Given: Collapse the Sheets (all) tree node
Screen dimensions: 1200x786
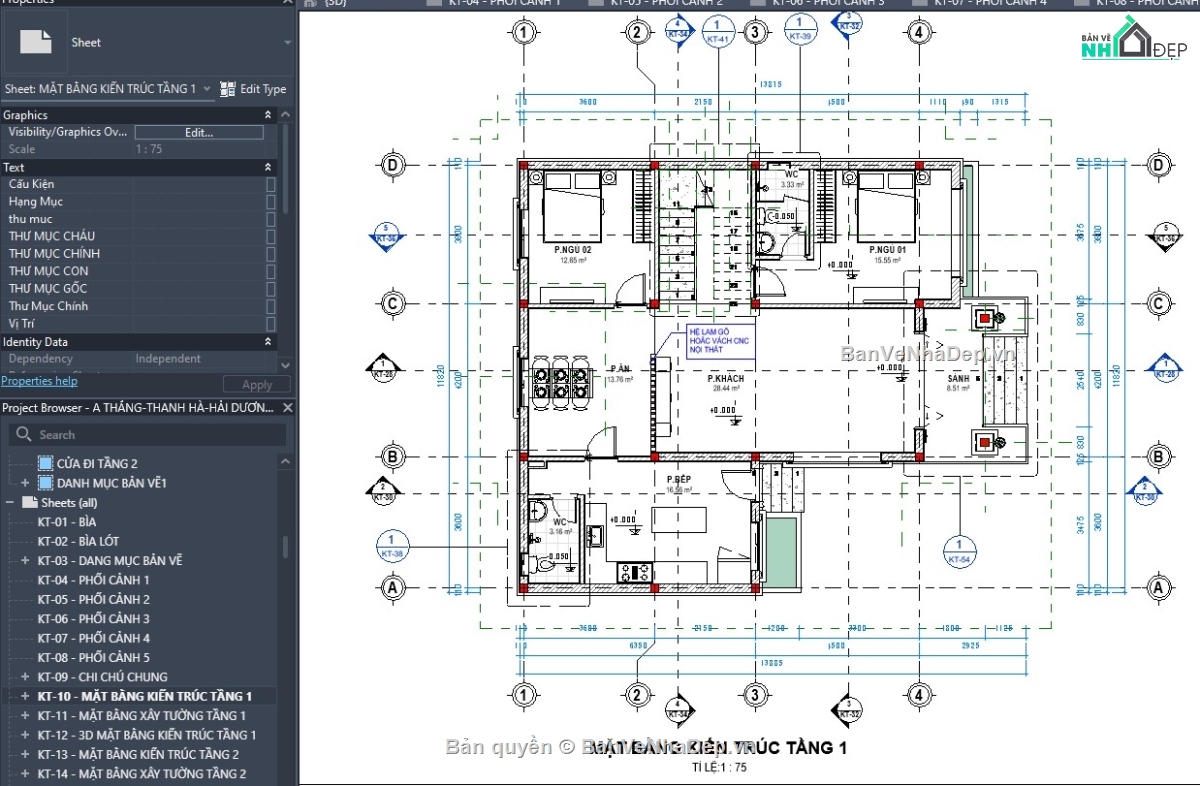Looking at the screenshot, I should [10, 503].
